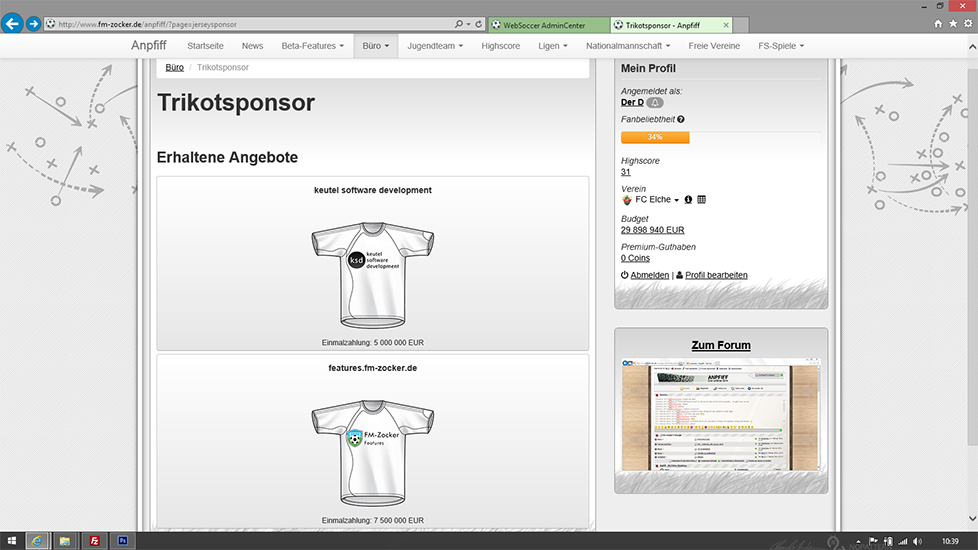Image resolution: width=978 pixels, height=550 pixels.
Task: Click the notification bell badge beside Der D
Action: [x=655, y=103]
